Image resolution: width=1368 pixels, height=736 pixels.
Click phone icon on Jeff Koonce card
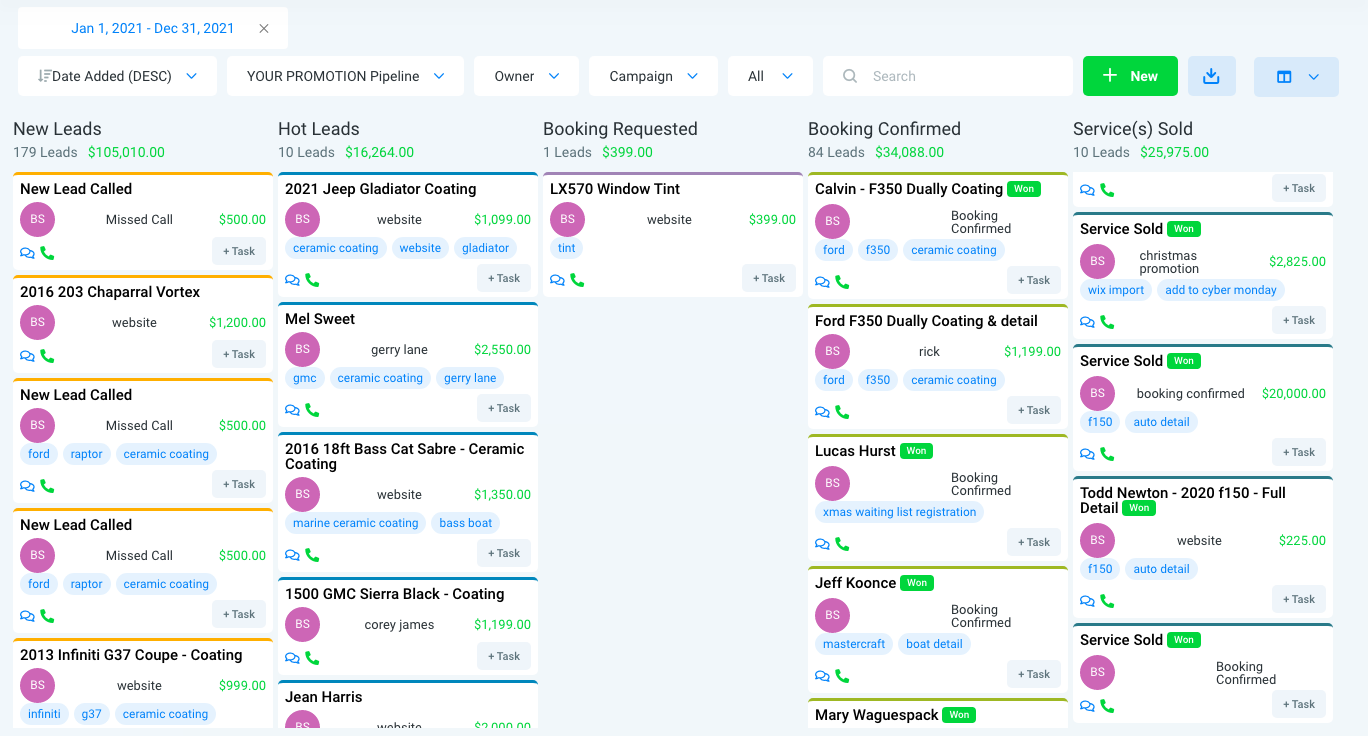pos(842,676)
